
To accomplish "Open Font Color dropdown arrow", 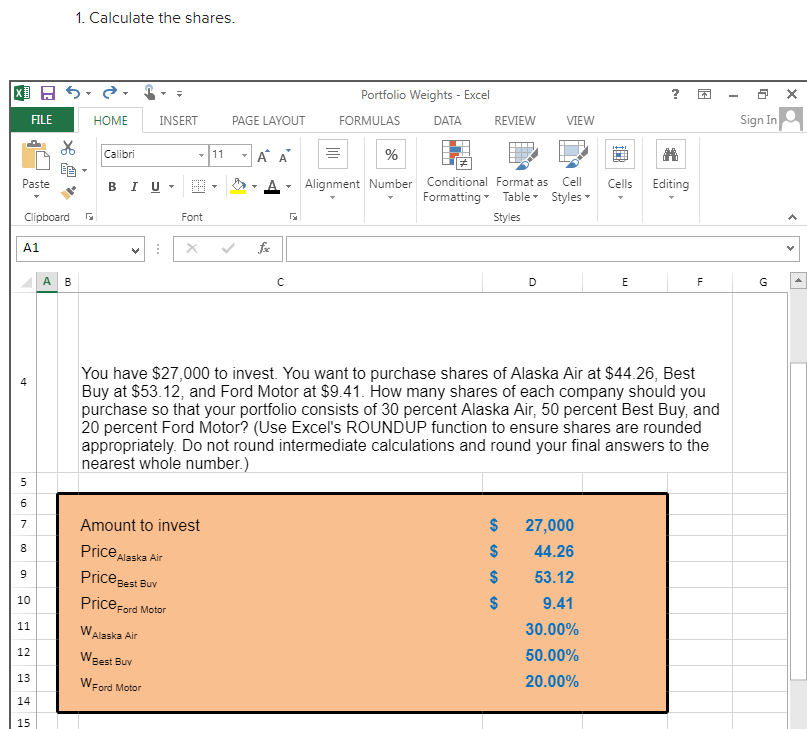I will (x=288, y=186).
